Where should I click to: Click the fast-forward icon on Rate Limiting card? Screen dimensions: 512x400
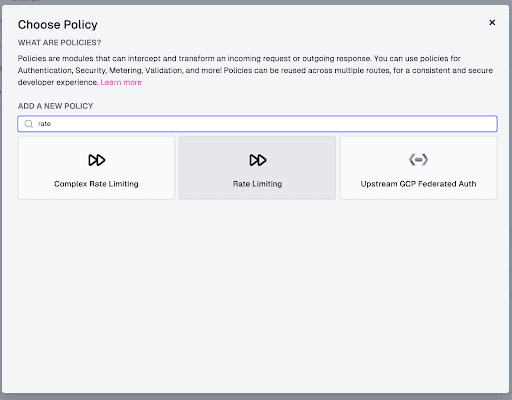[x=258, y=160]
